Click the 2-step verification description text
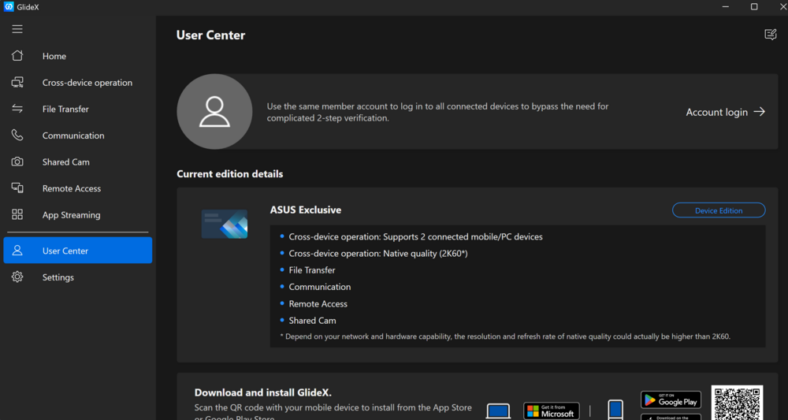Screen dimensions: 788x420 coord(437,113)
